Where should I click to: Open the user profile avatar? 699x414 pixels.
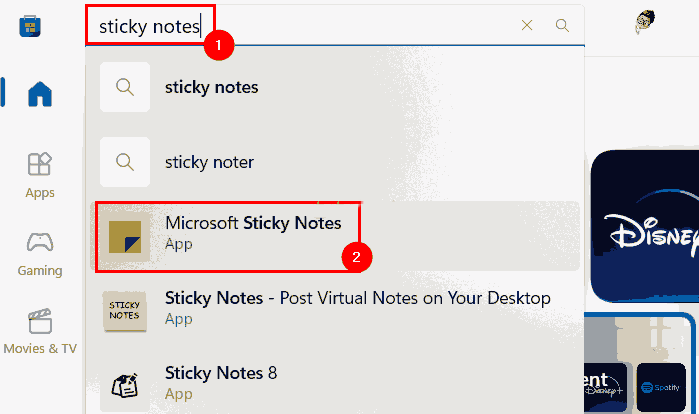(645, 22)
